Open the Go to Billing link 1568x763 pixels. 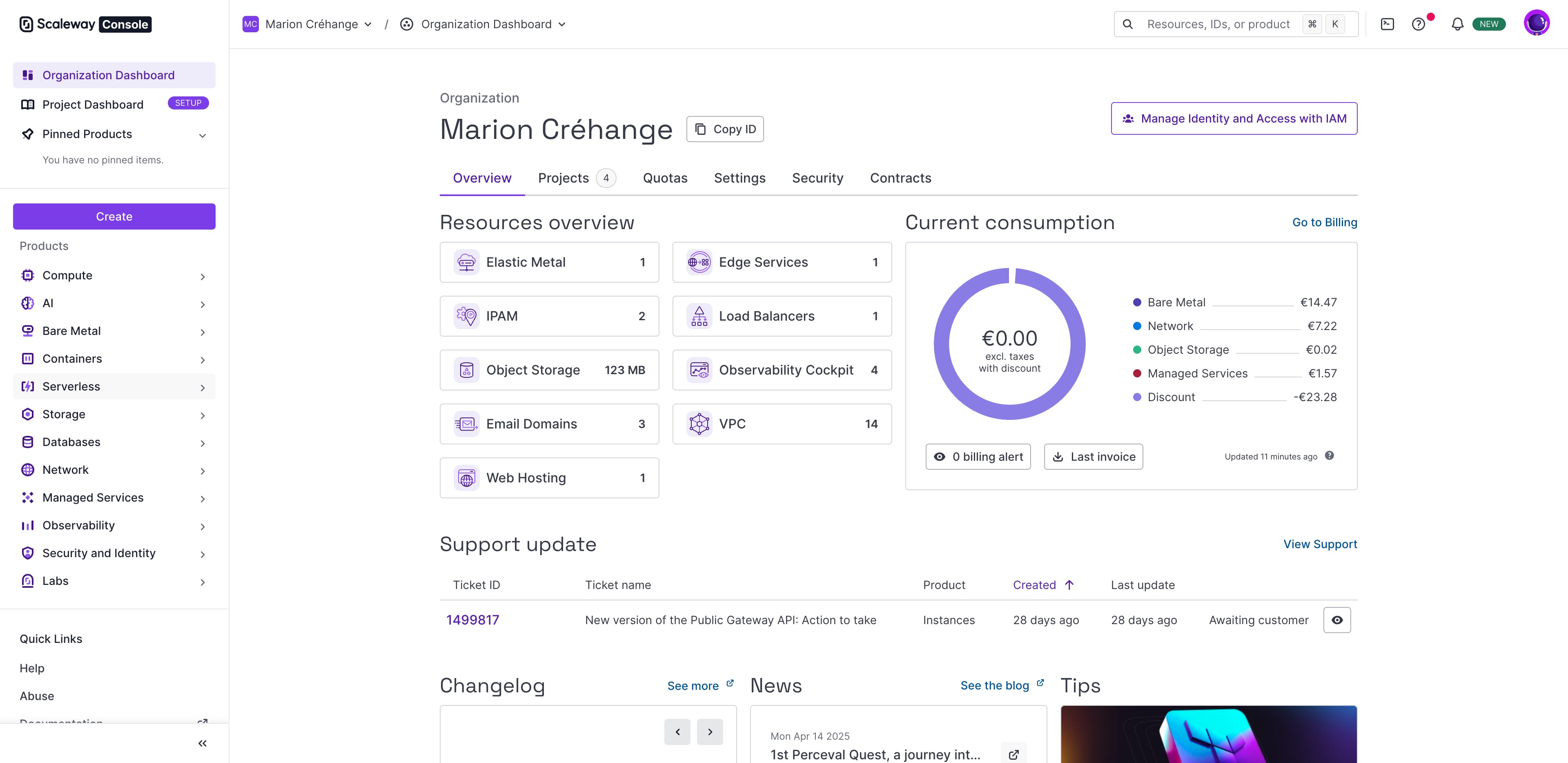tap(1325, 223)
